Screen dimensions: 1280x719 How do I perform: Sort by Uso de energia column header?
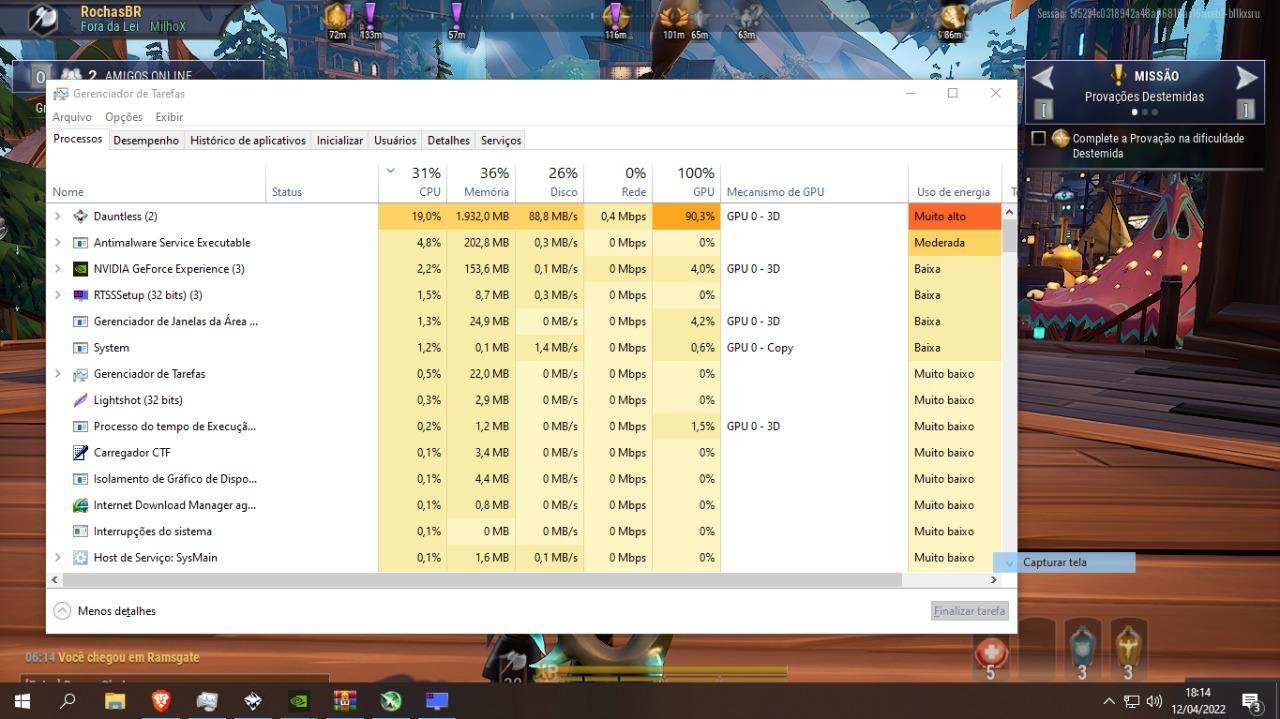click(x=954, y=182)
